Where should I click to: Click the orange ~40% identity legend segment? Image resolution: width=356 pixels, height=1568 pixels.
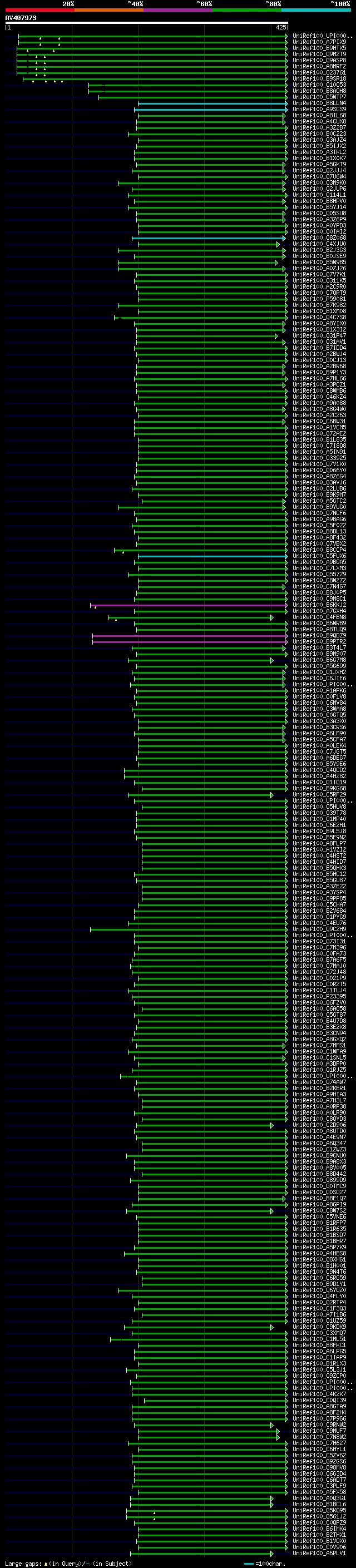coord(109,10)
